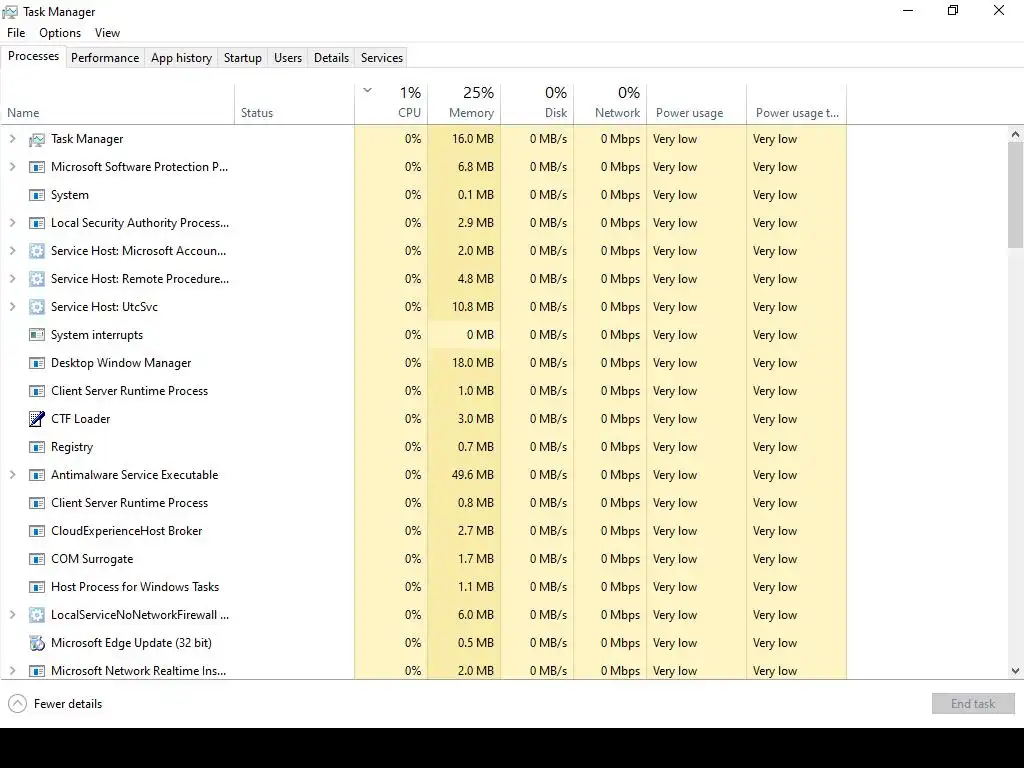The width and height of the screenshot is (1024, 768).
Task: Switch to the Users tab
Action: [288, 58]
